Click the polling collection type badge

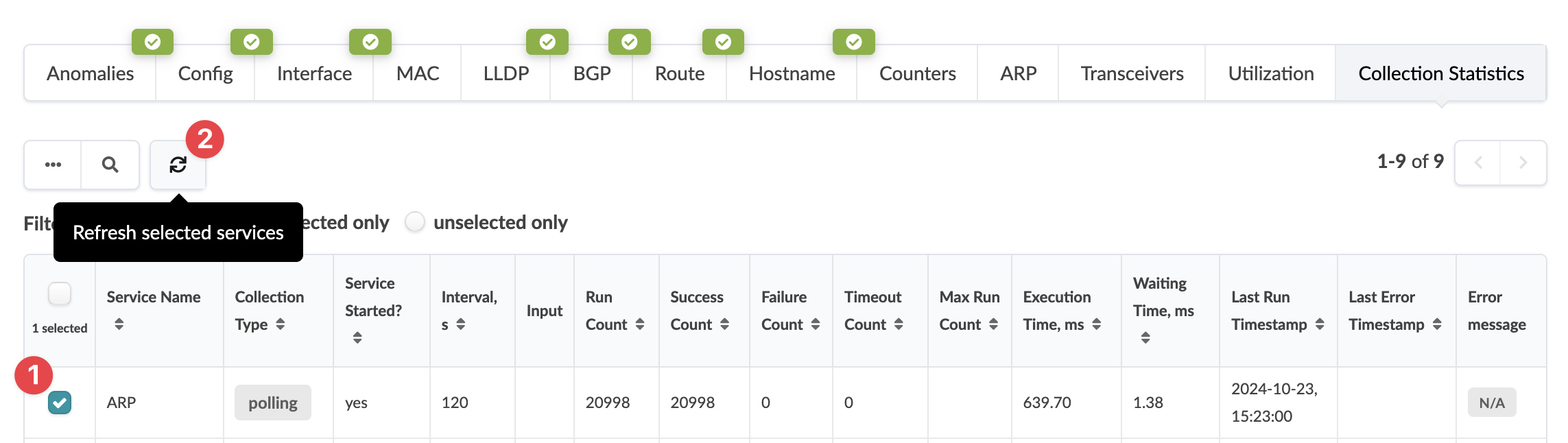(x=272, y=403)
